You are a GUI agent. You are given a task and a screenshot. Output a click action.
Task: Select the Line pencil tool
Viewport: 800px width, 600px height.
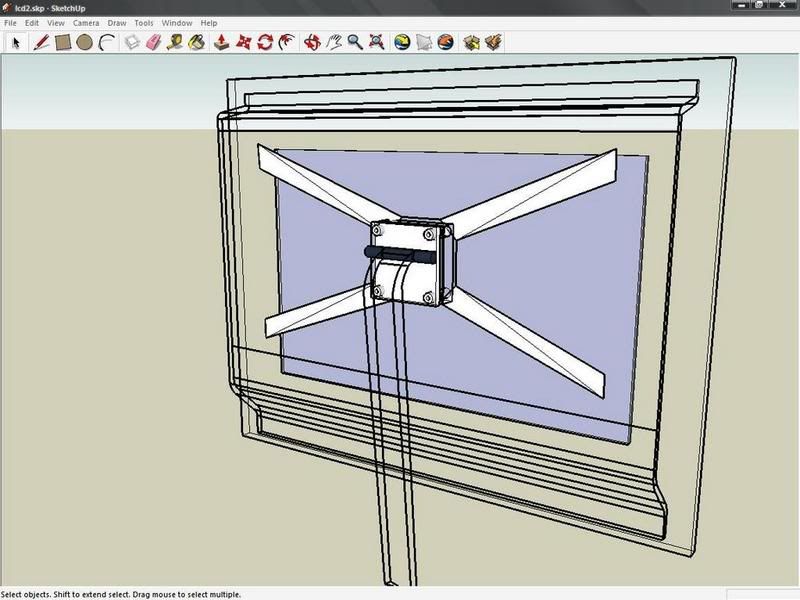[x=41, y=42]
